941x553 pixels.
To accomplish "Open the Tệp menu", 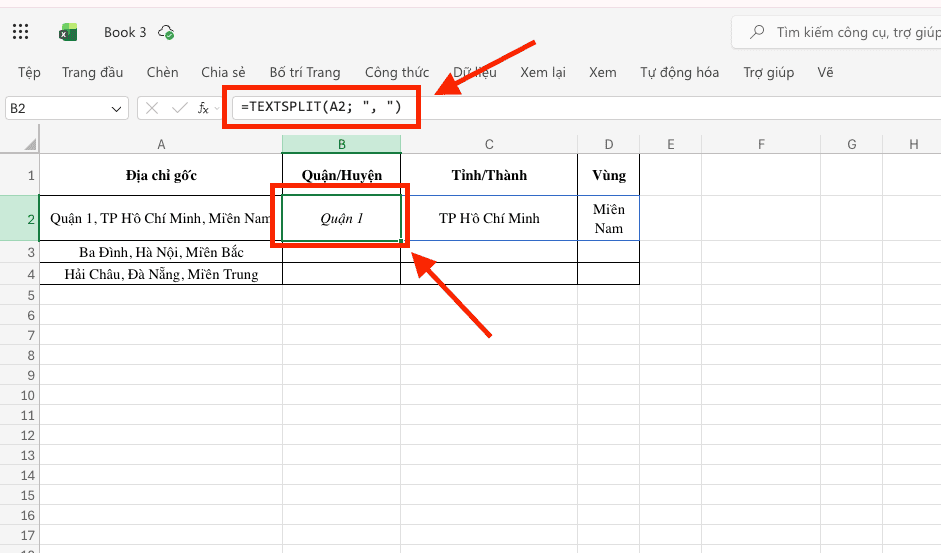I will pos(29,73).
